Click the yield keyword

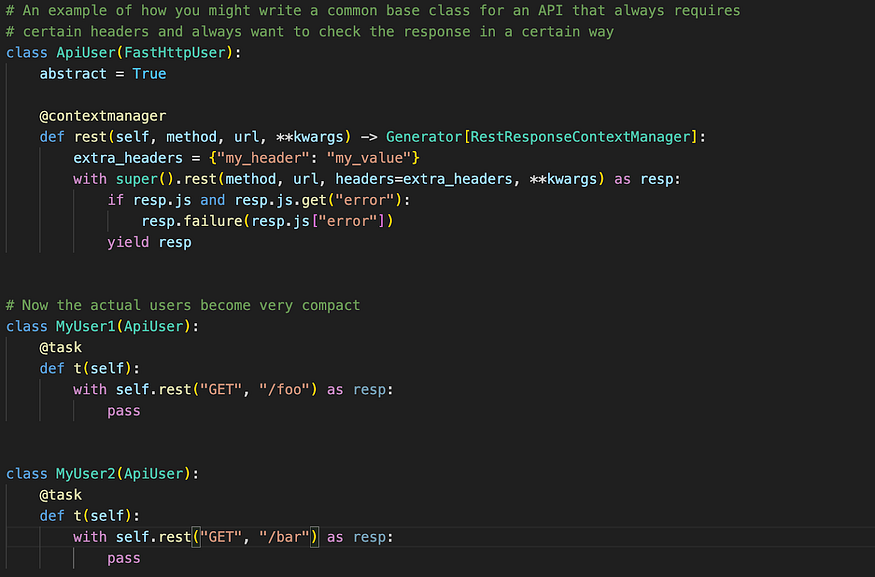[x=128, y=243]
